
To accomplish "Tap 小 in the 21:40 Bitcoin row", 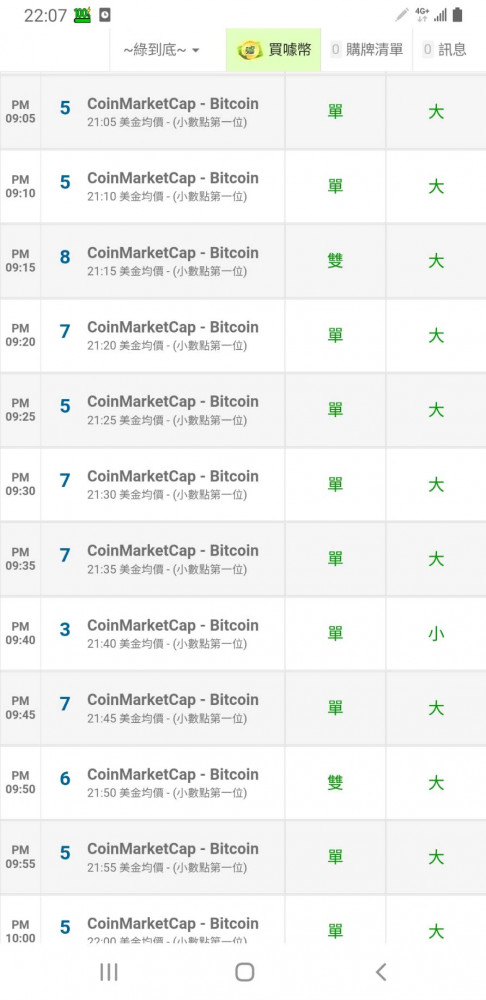I will pyautogui.click(x=436, y=634).
